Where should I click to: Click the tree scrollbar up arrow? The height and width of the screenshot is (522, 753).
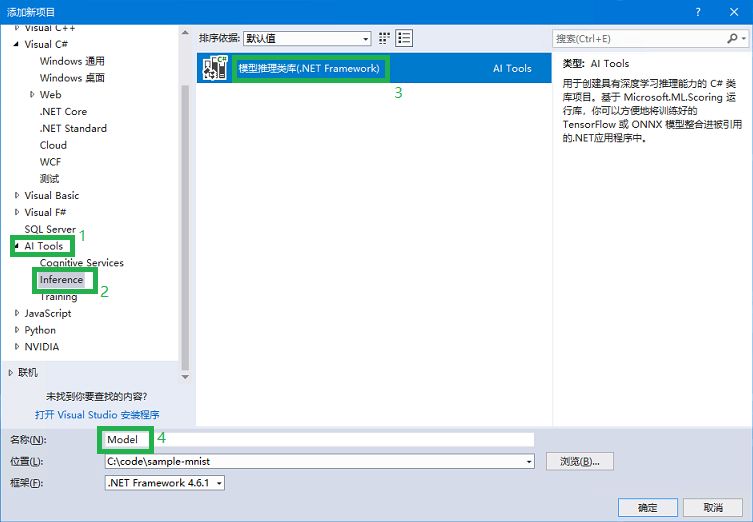pos(185,33)
